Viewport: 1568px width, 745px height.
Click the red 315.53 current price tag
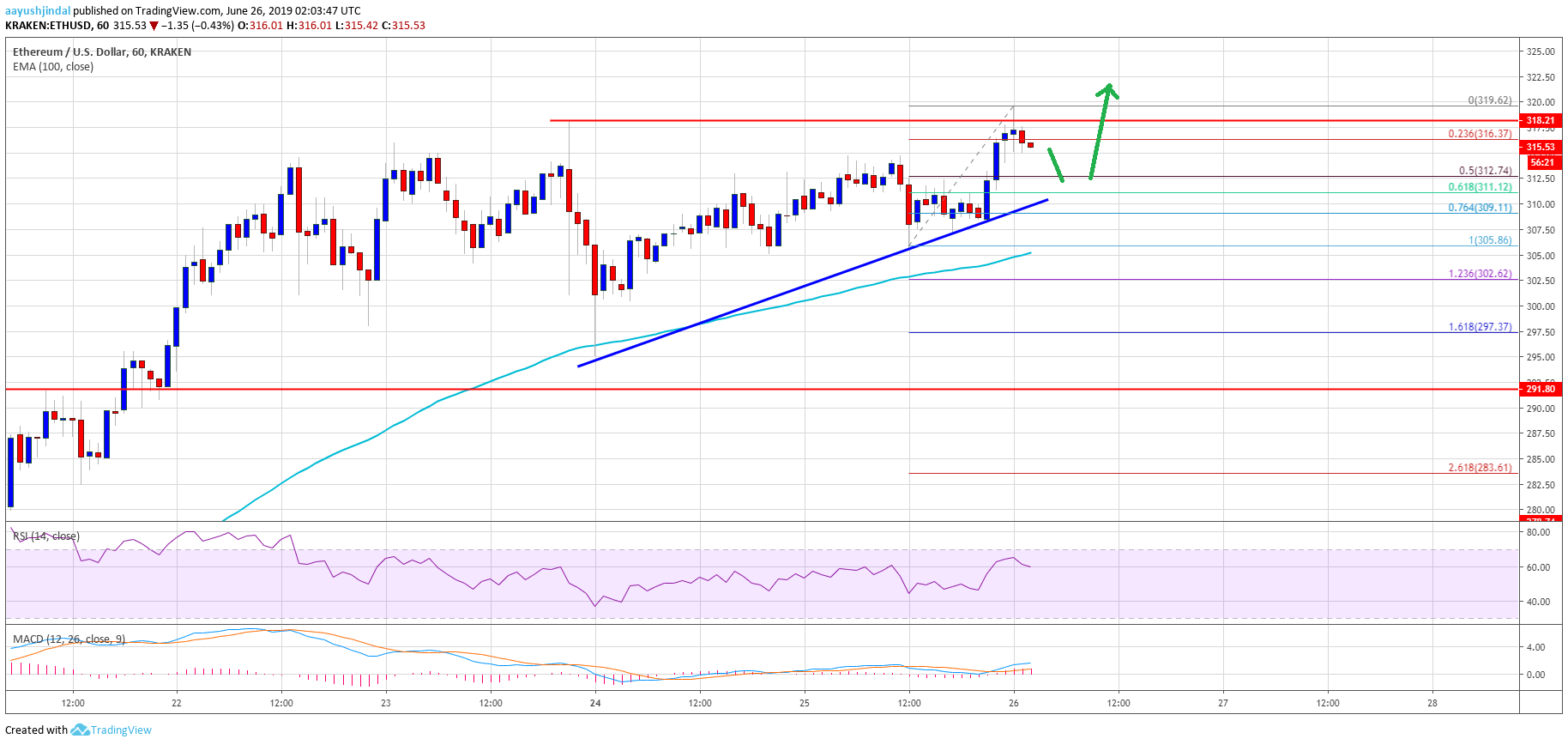tap(1541, 148)
